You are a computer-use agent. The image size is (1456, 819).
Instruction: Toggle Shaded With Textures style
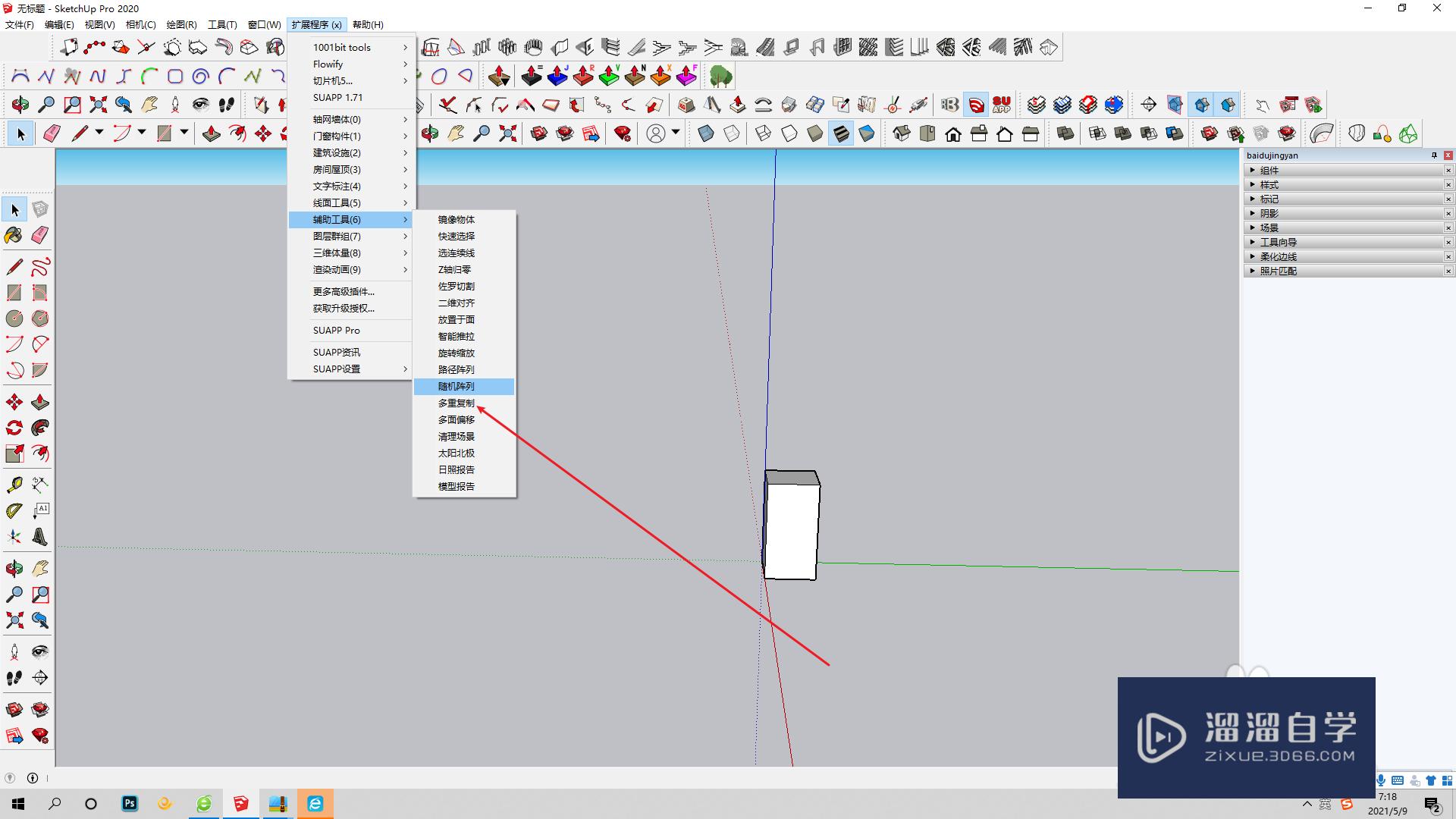pos(841,134)
